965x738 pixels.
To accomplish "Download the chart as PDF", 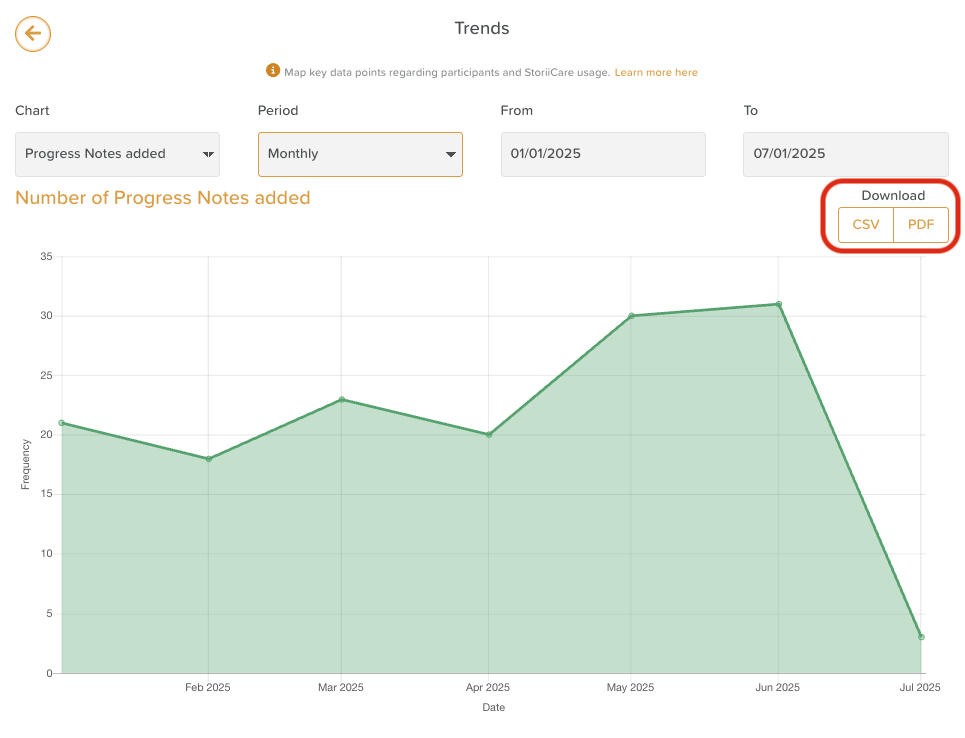I will tap(921, 225).
